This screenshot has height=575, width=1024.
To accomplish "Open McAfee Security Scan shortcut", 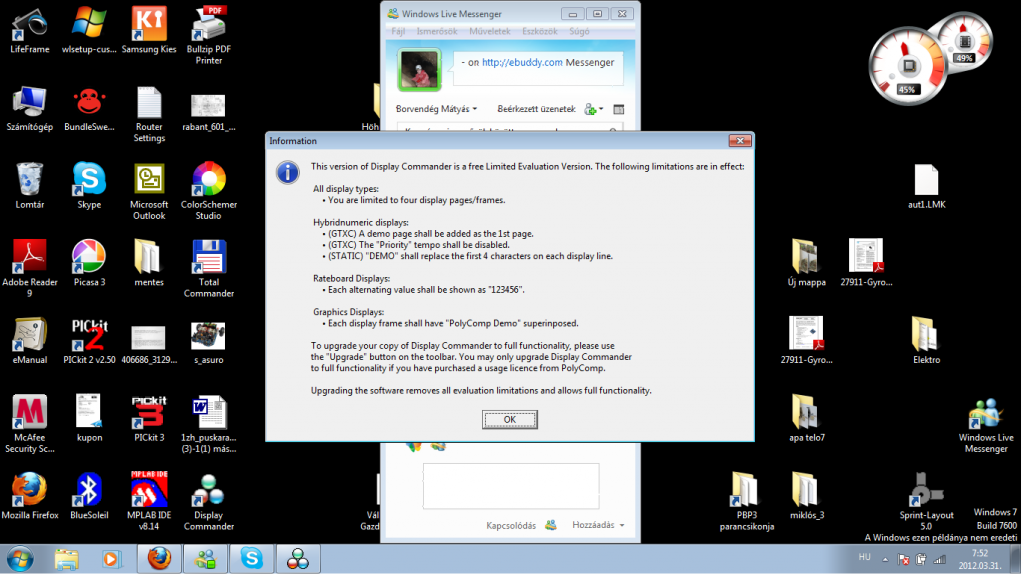I will click(29, 424).
